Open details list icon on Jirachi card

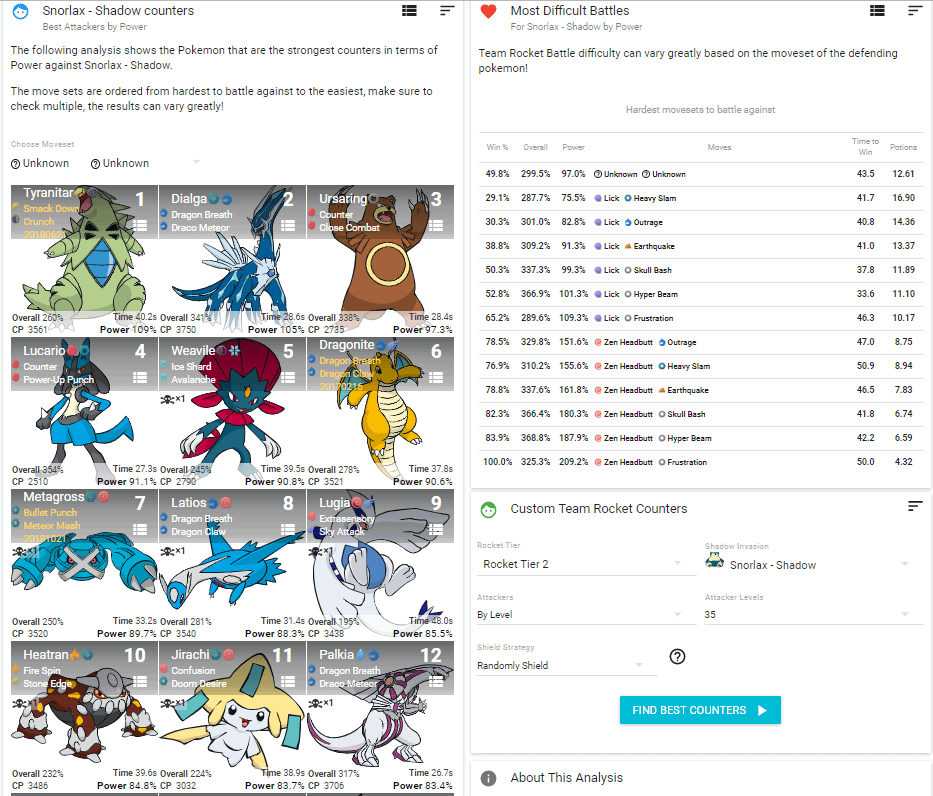288,681
